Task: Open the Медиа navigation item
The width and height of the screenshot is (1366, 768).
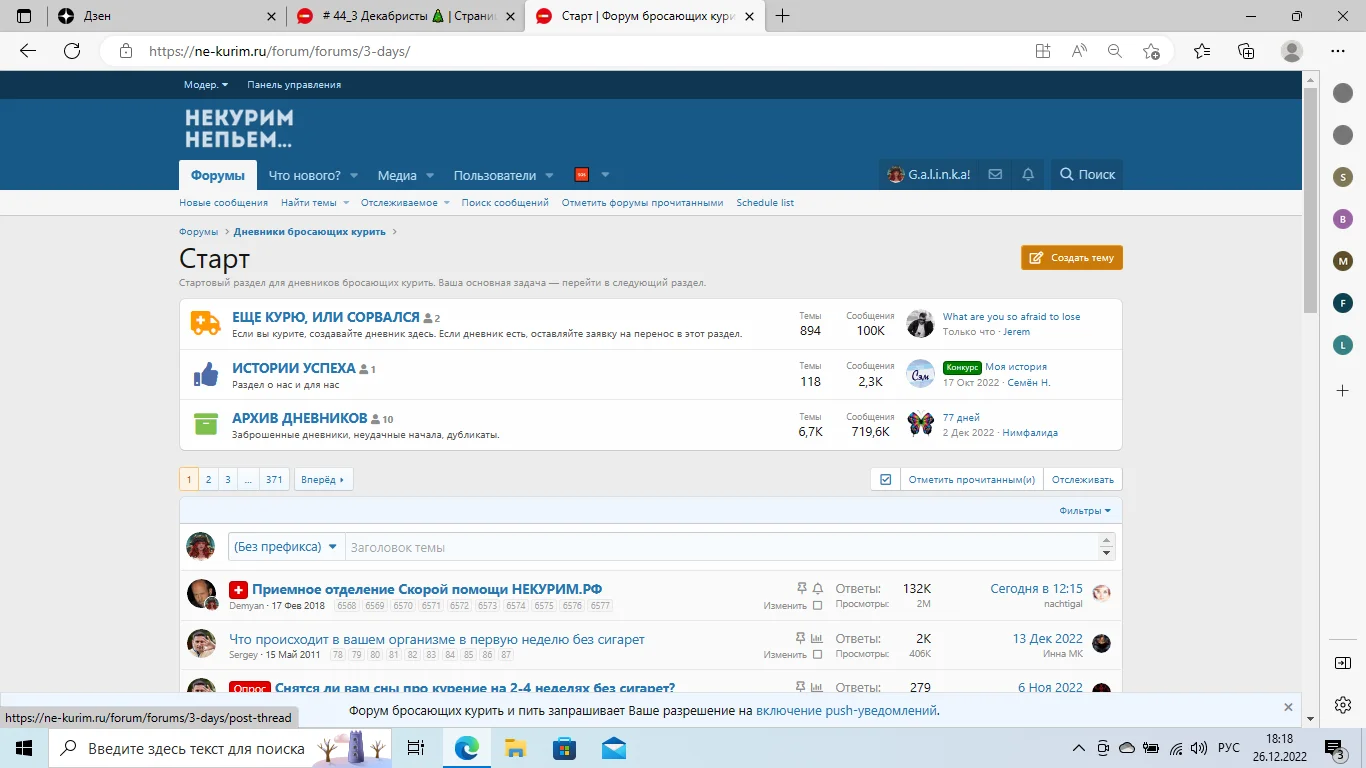Action: click(x=397, y=175)
